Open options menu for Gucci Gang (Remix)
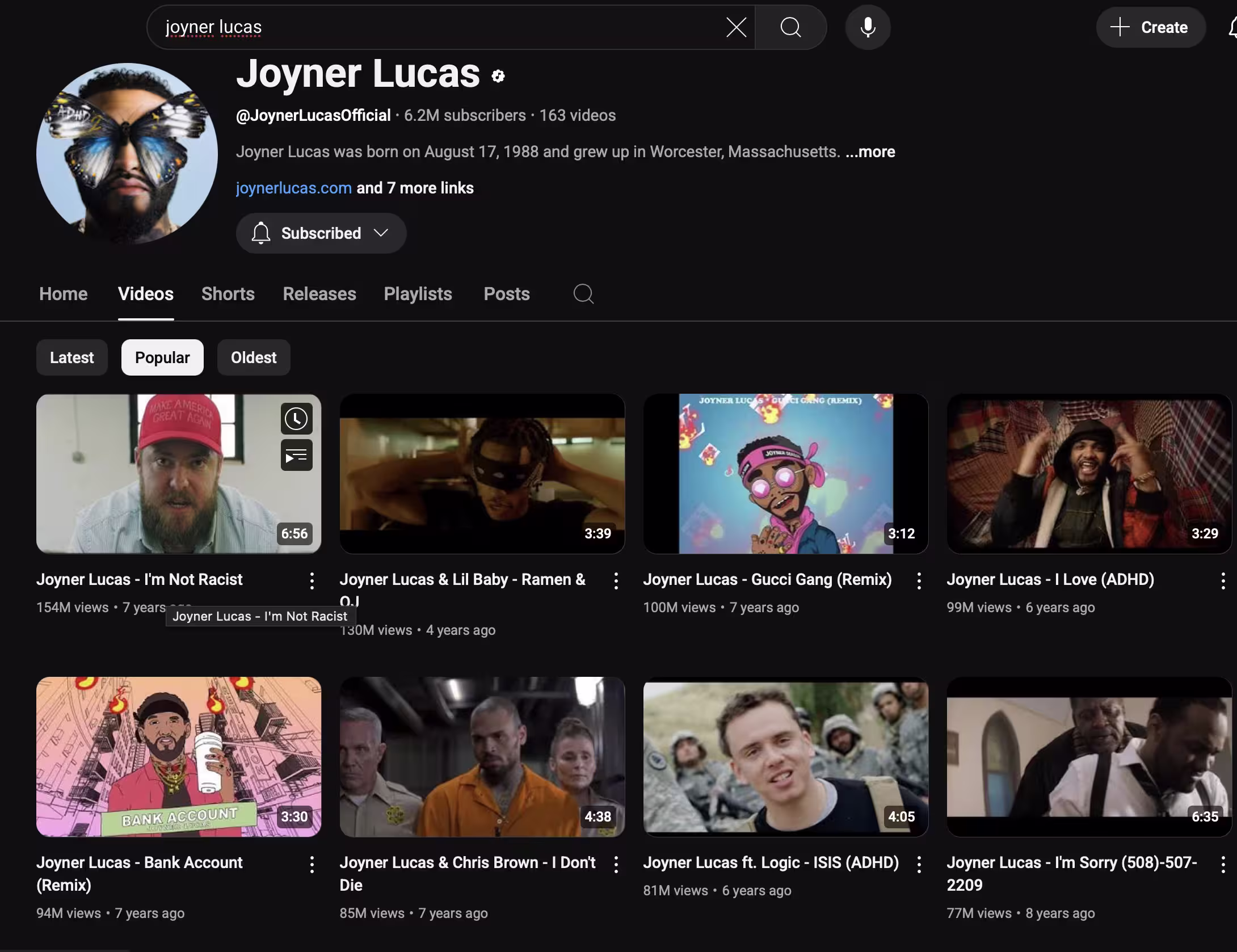Image resolution: width=1237 pixels, height=952 pixels. pyautogui.click(x=919, y=580)
